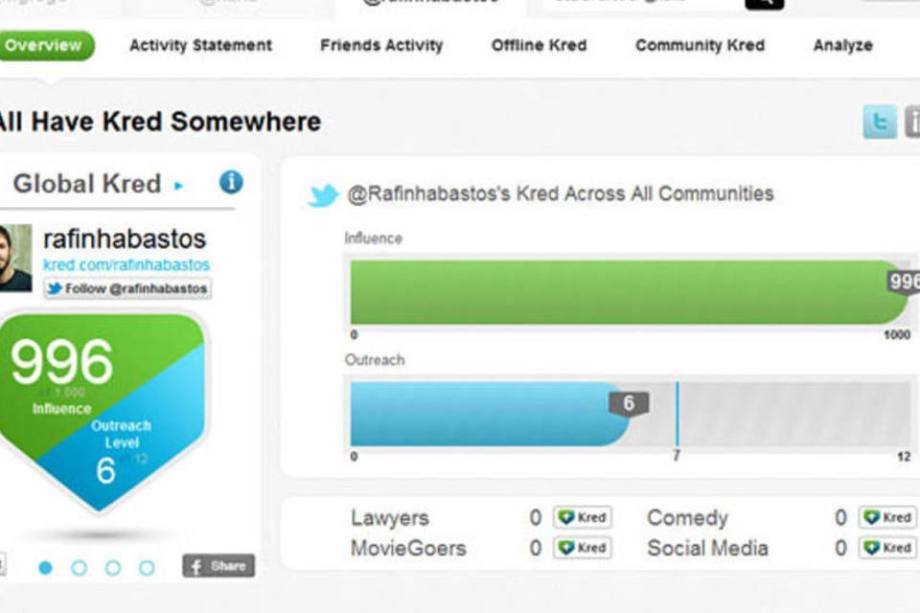The height and width of the screenshot is (613, 920).
Task: Give Kred in the Social Media community
Action: pos(887,548)
